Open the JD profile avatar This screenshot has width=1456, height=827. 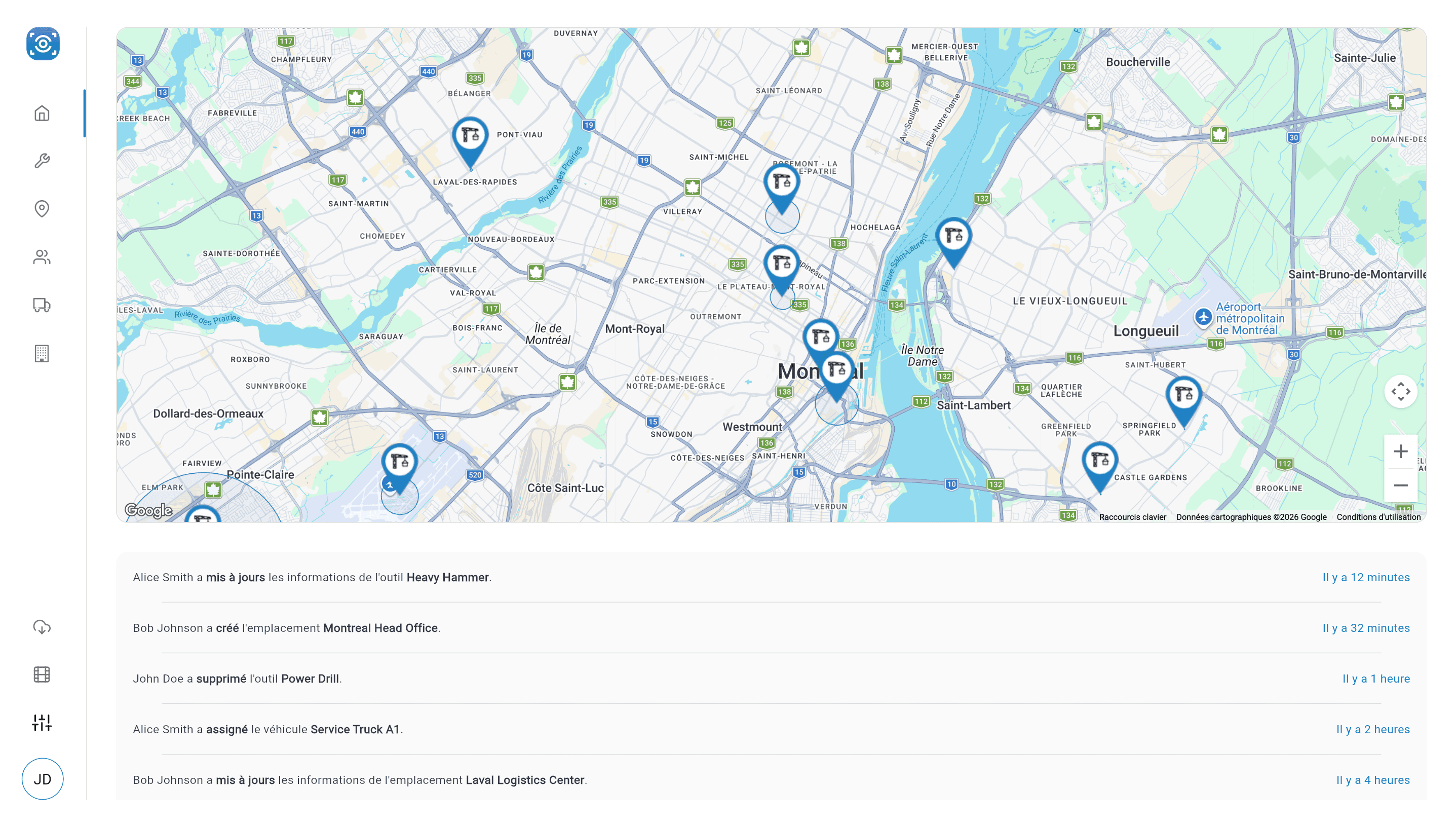pos(43,779)
